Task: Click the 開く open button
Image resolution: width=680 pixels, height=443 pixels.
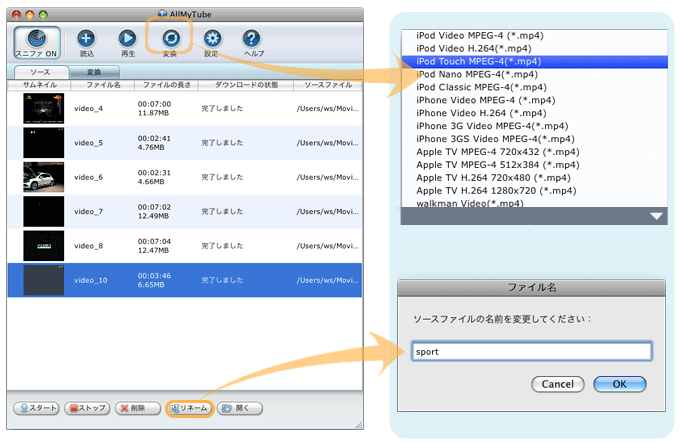Action: point(240,408)
